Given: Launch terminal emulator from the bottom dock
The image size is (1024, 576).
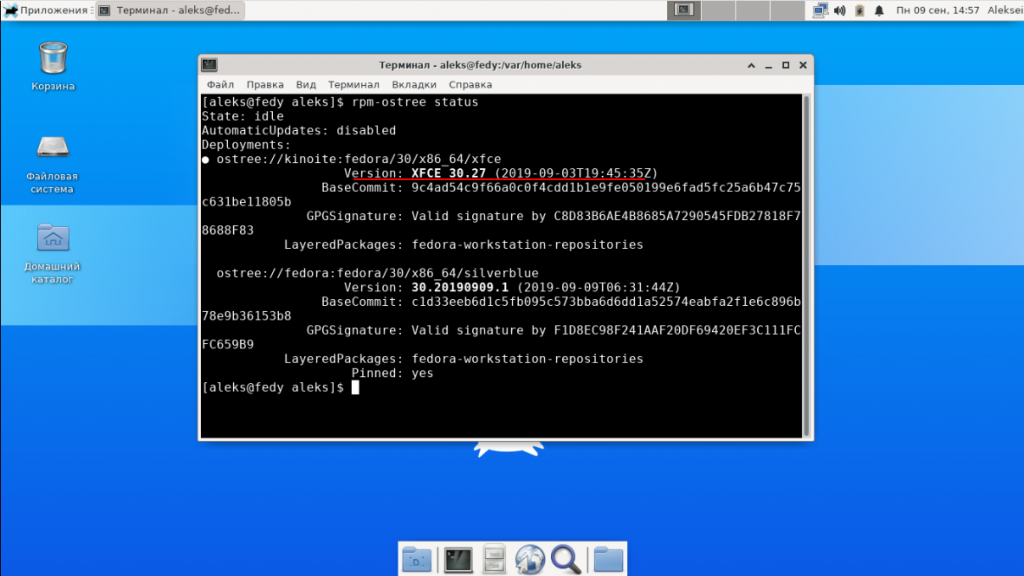Looking at the screenshot, I should [x=457, y=559].
